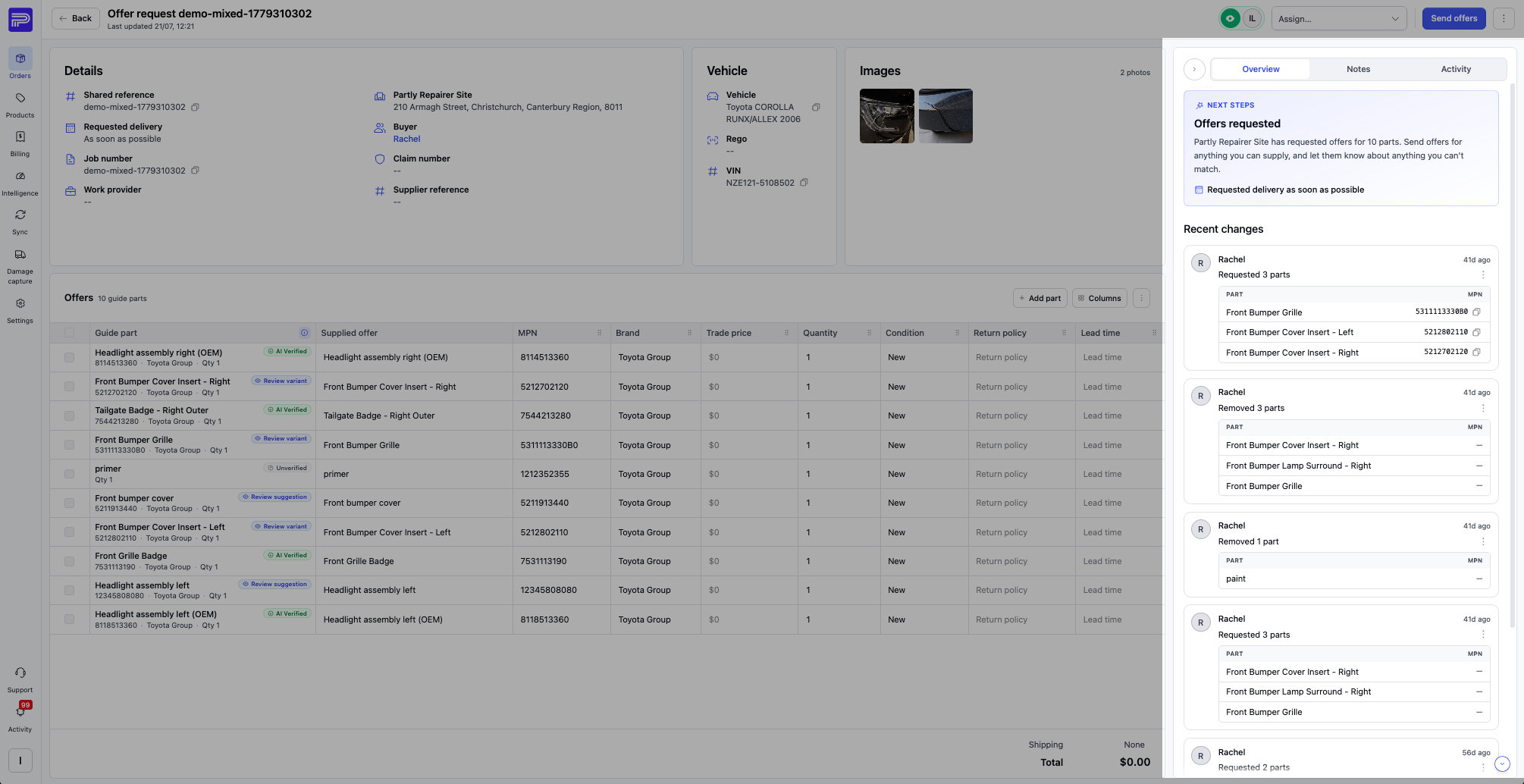Copy the VIN NZE121-5108502
1524x784 pixels.
click(804, 183)
